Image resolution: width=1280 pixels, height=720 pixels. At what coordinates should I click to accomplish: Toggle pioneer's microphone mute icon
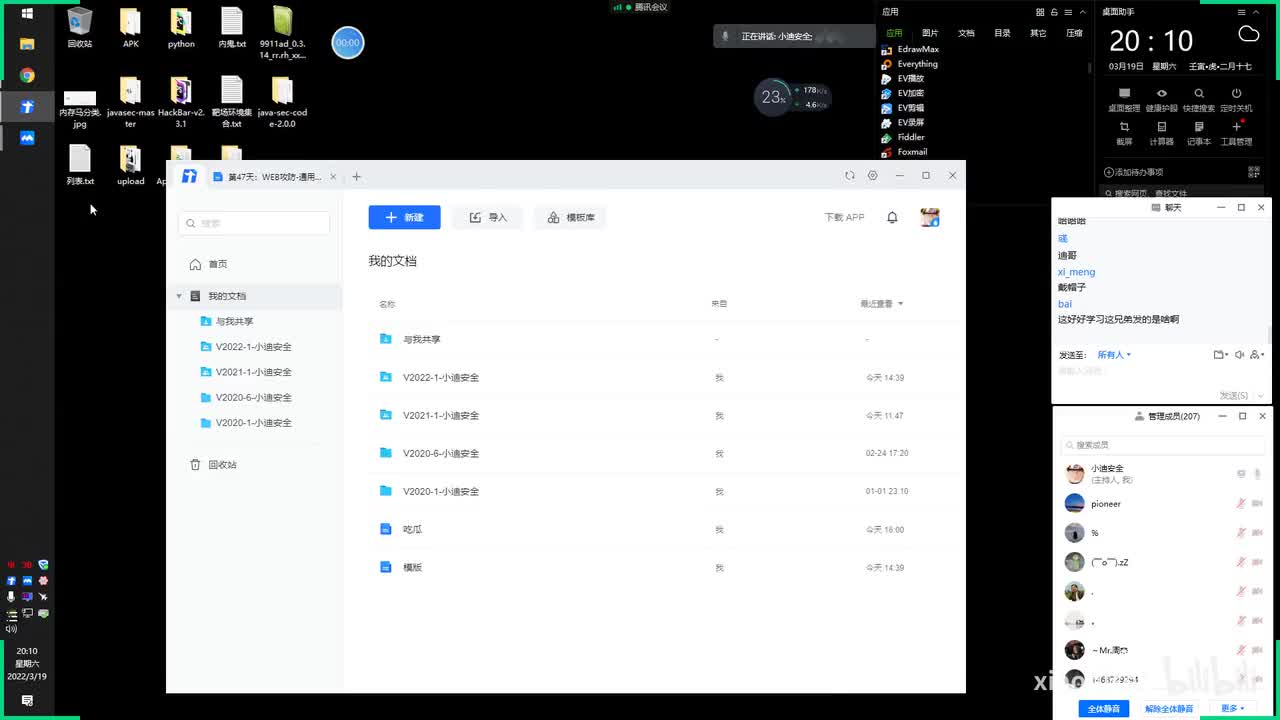point(1241,504)
